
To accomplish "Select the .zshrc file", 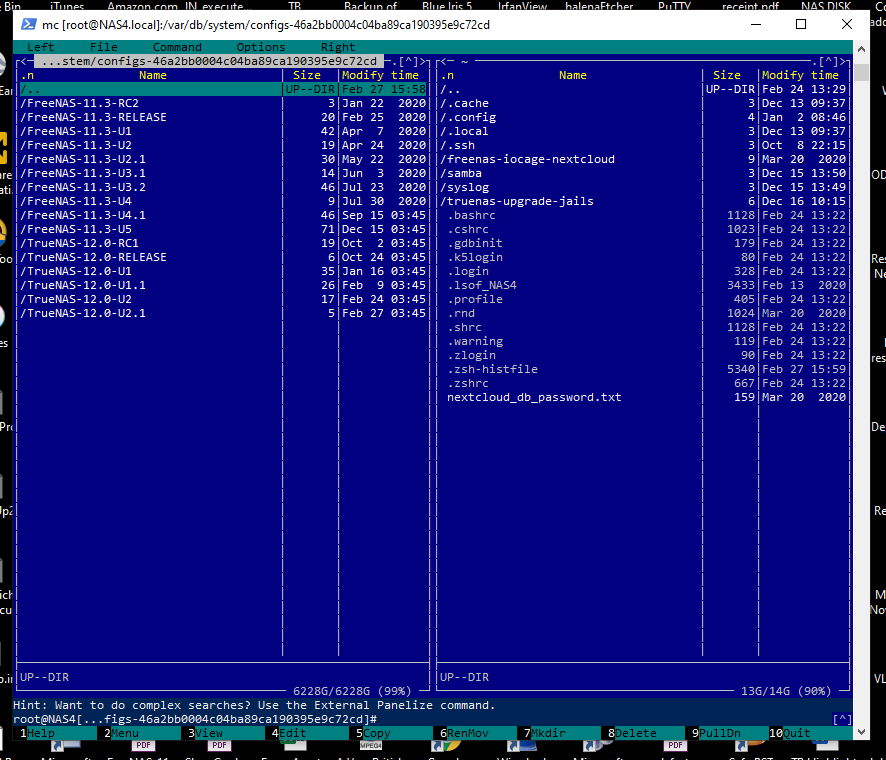I will tap(643, 383).
